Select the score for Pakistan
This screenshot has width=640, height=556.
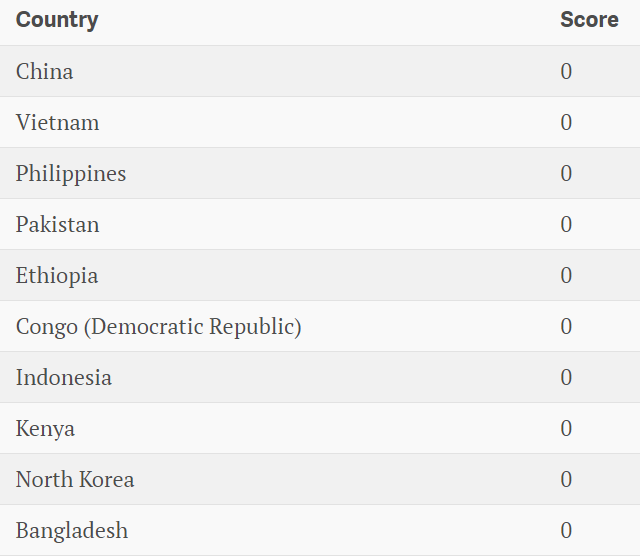(566, 224)
